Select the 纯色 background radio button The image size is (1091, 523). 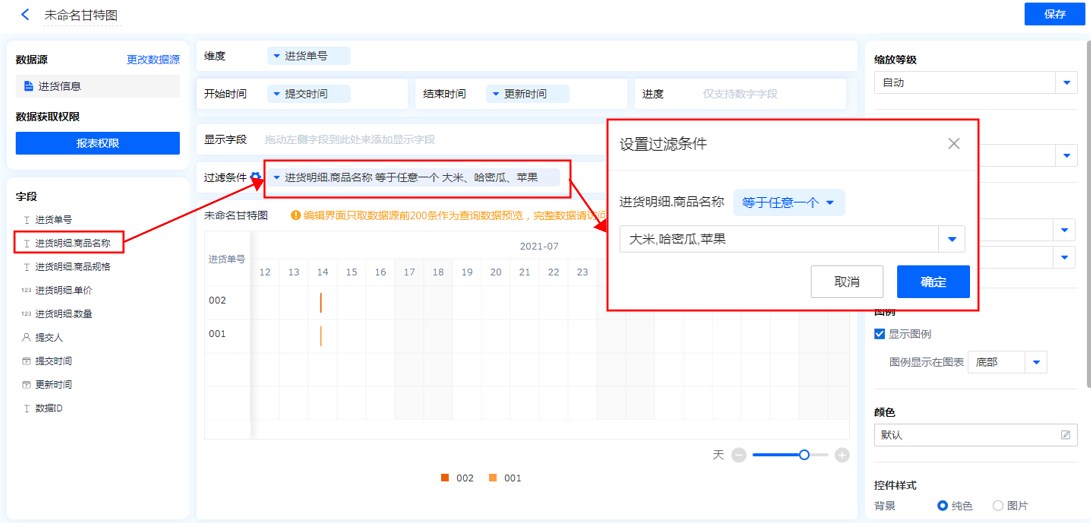tap(942, 506)
